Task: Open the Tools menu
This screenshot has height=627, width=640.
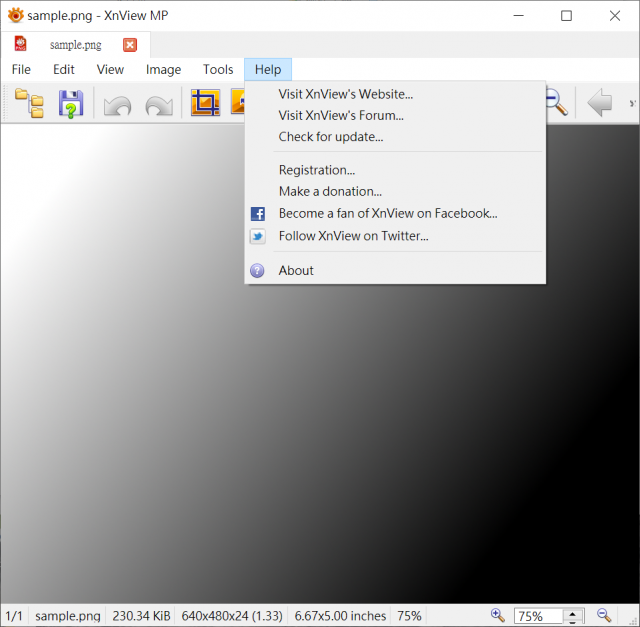Action: 218,69
